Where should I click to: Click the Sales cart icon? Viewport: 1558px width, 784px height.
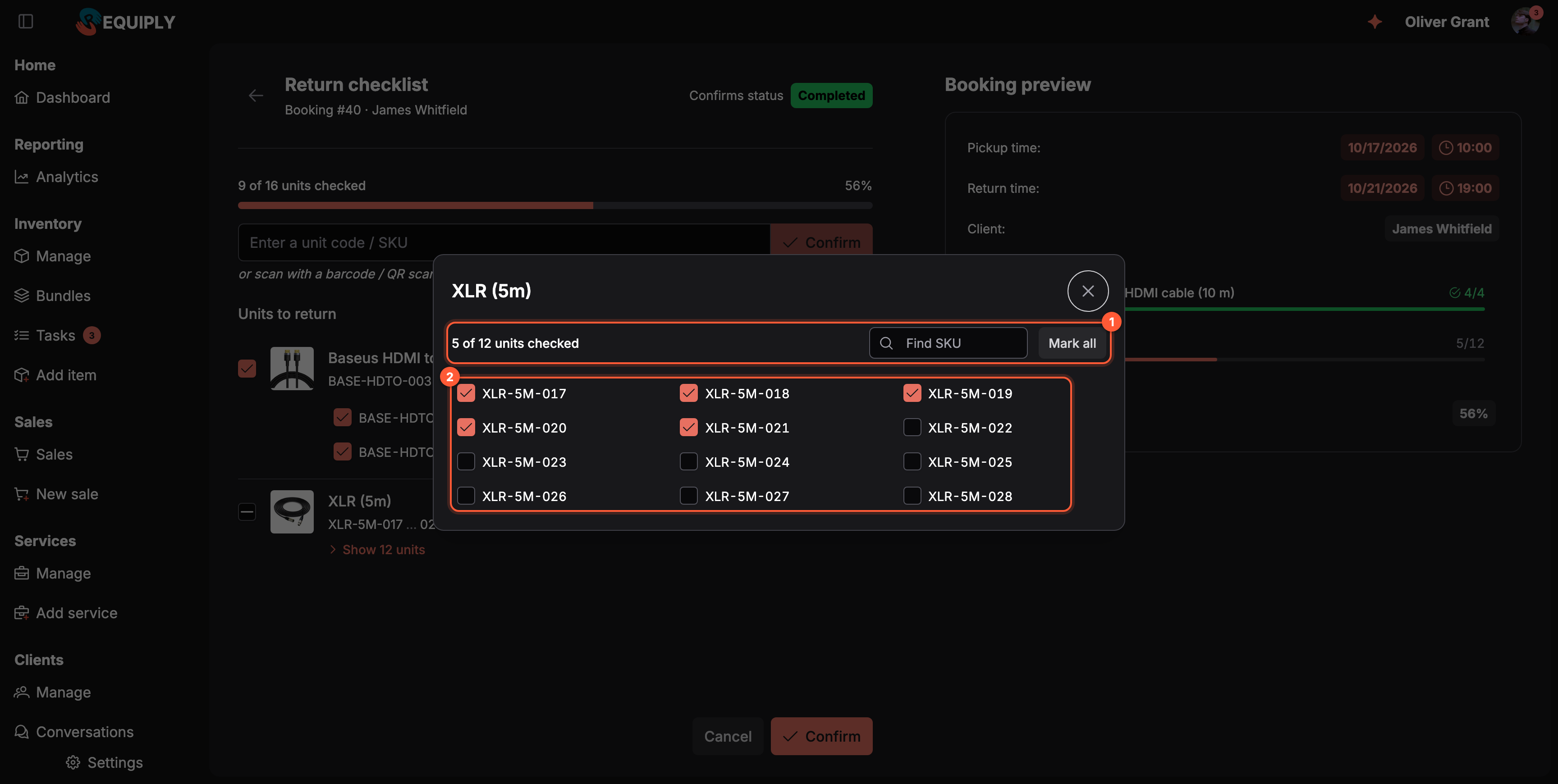pos(22,455)
